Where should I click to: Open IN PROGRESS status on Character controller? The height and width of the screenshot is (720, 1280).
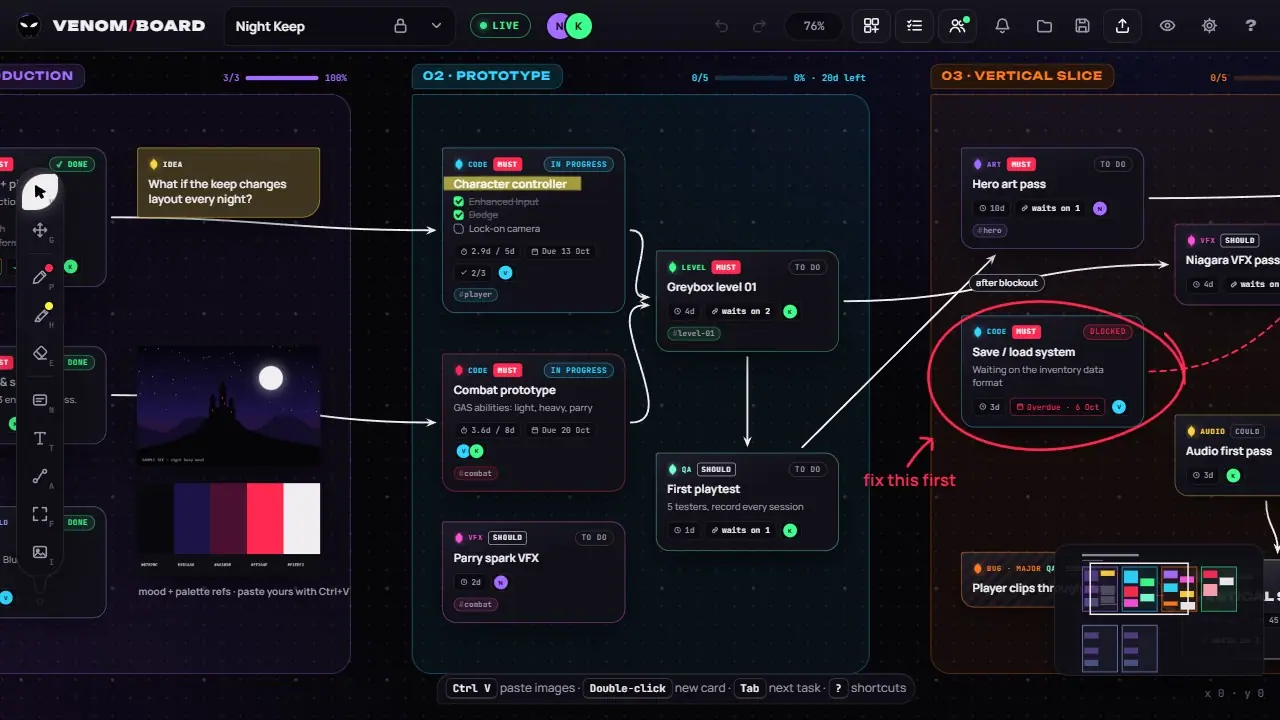click(x=578, y=164)
